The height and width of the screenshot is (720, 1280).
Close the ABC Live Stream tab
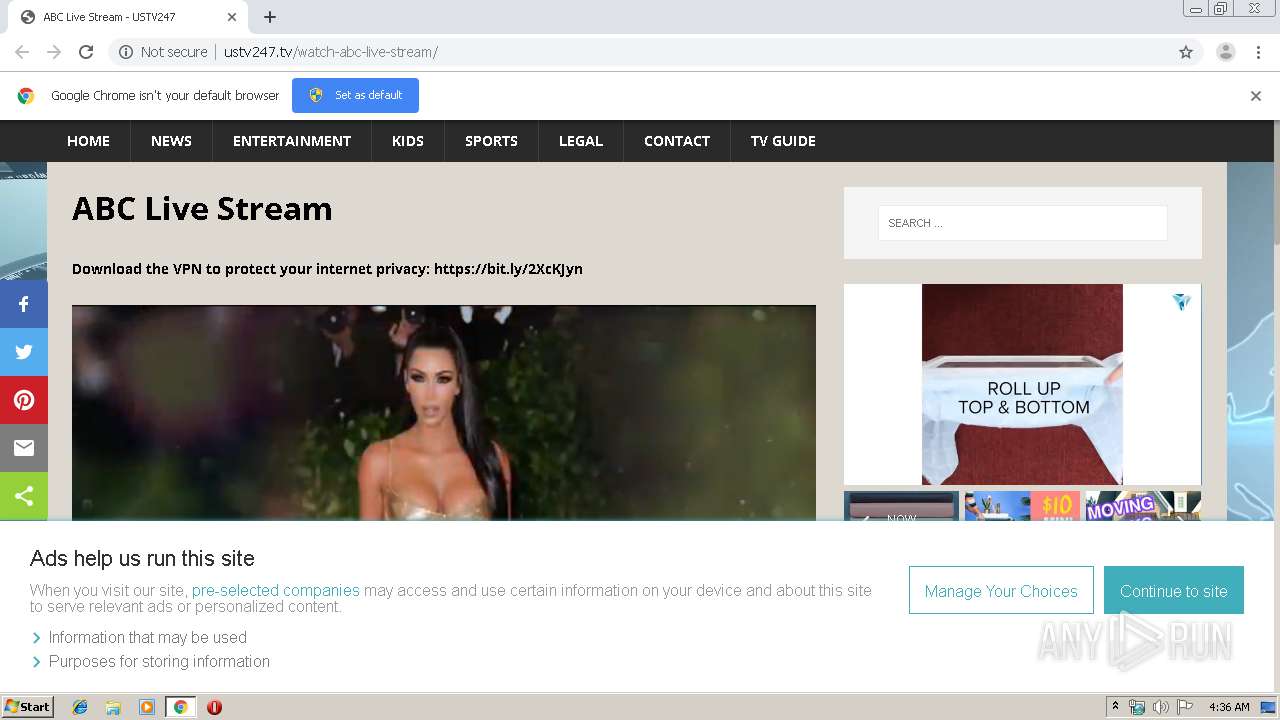pos(232,17)
